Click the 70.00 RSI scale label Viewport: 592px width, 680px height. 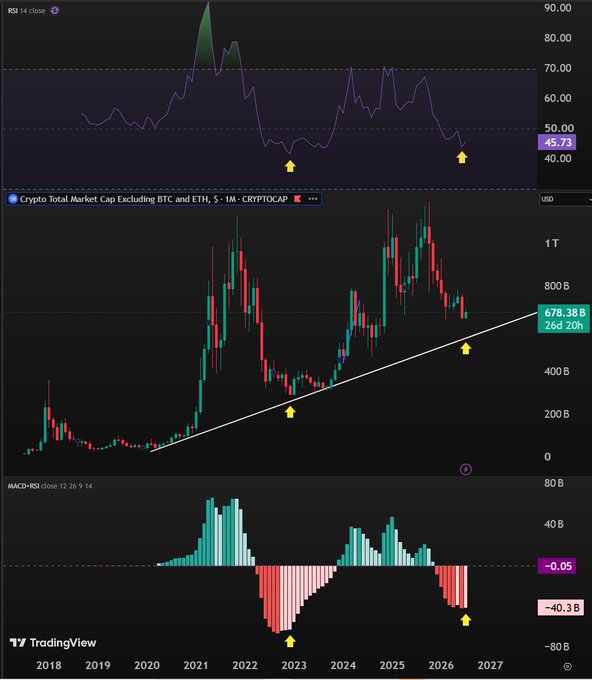[558, 68]
